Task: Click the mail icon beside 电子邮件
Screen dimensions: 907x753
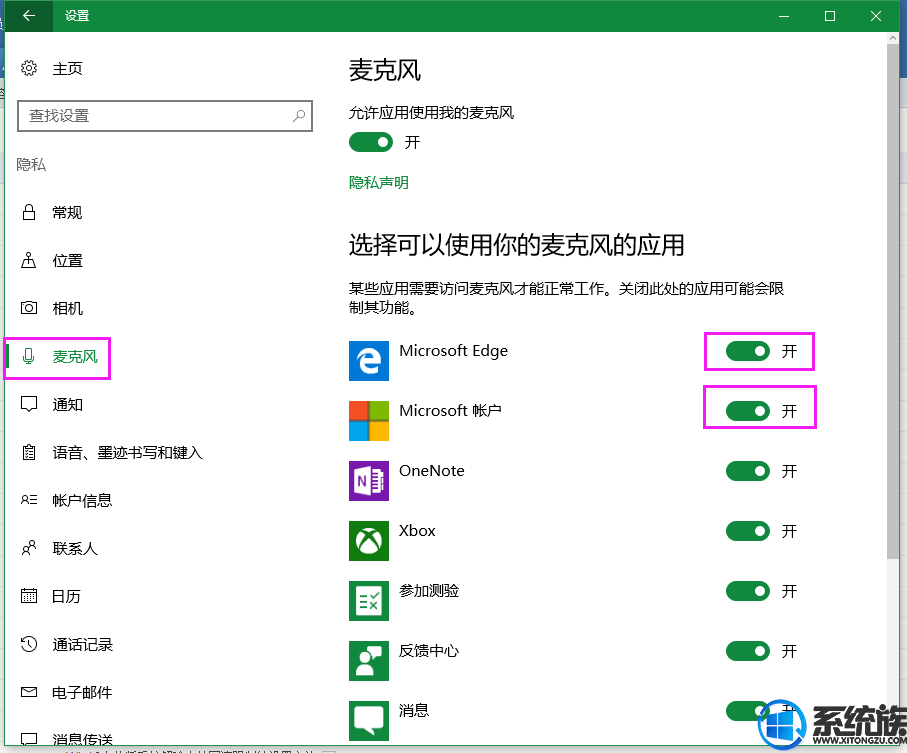Action: pos(29,692)
